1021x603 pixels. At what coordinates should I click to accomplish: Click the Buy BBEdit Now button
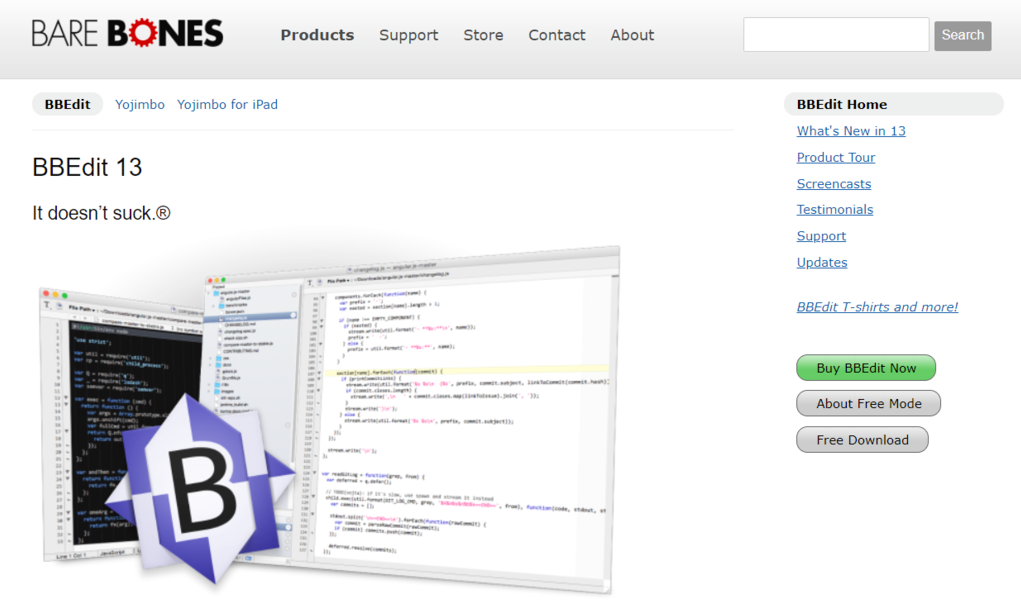[865, 368]
